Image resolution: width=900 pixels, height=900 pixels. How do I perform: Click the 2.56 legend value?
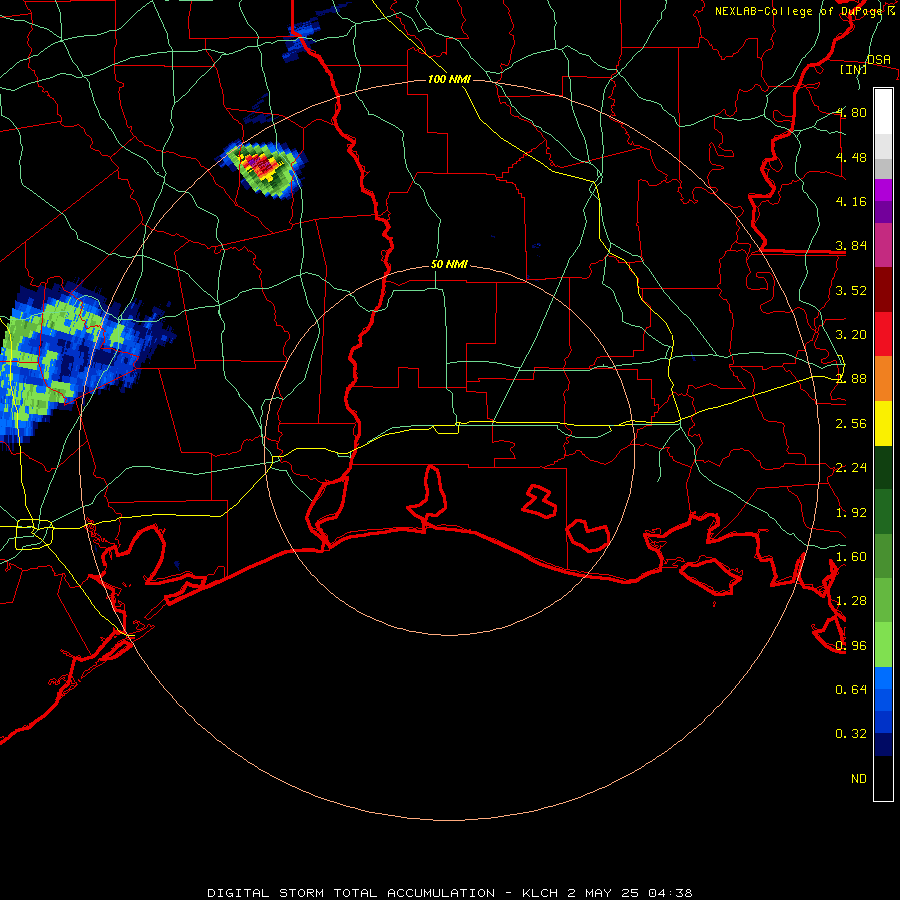[852, 424]
